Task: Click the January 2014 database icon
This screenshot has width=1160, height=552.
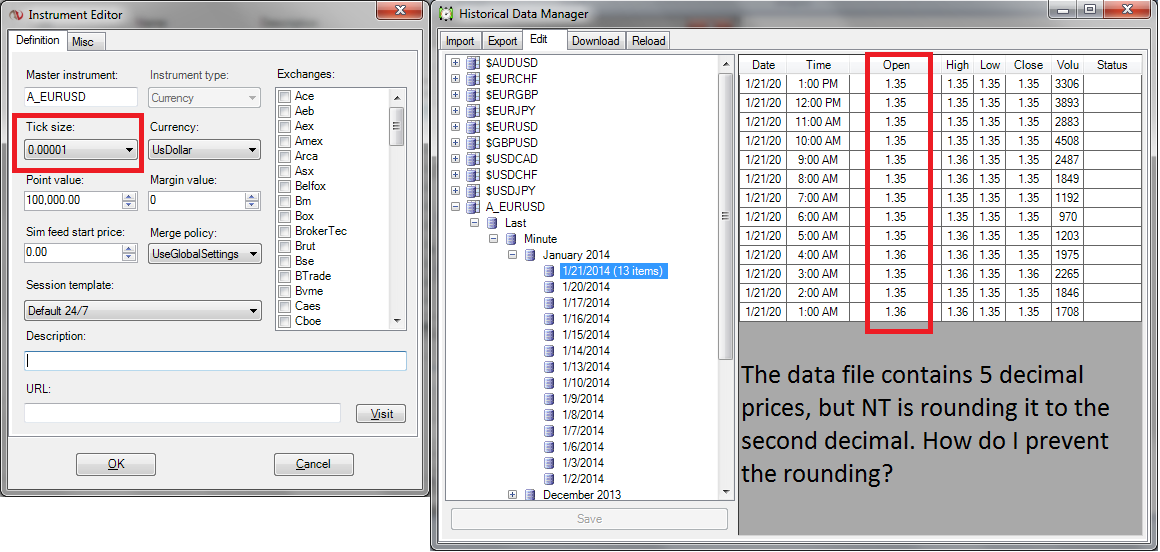Action: 530,255
